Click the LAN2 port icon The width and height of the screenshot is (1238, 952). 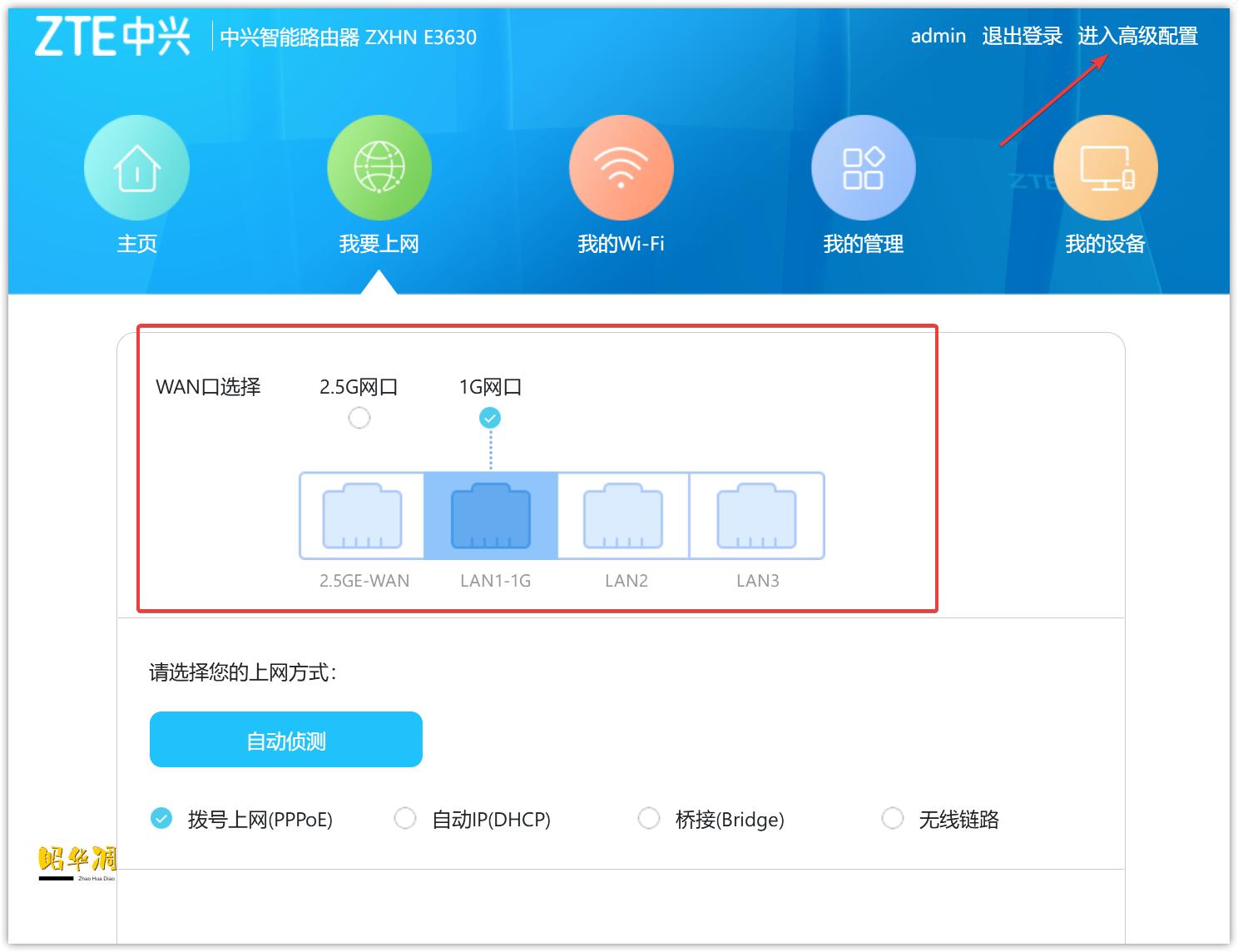click(x=624, y=514)
